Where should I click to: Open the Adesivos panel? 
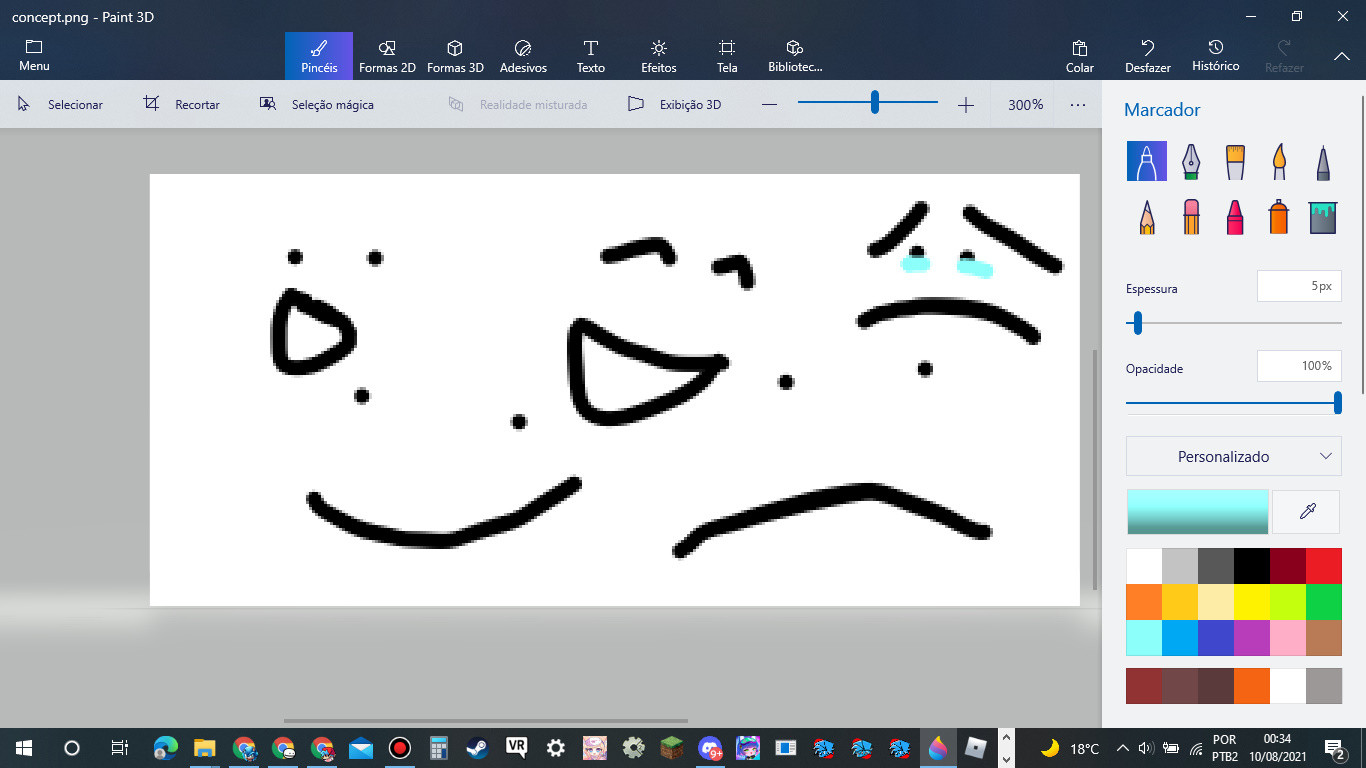coord(523,55)
